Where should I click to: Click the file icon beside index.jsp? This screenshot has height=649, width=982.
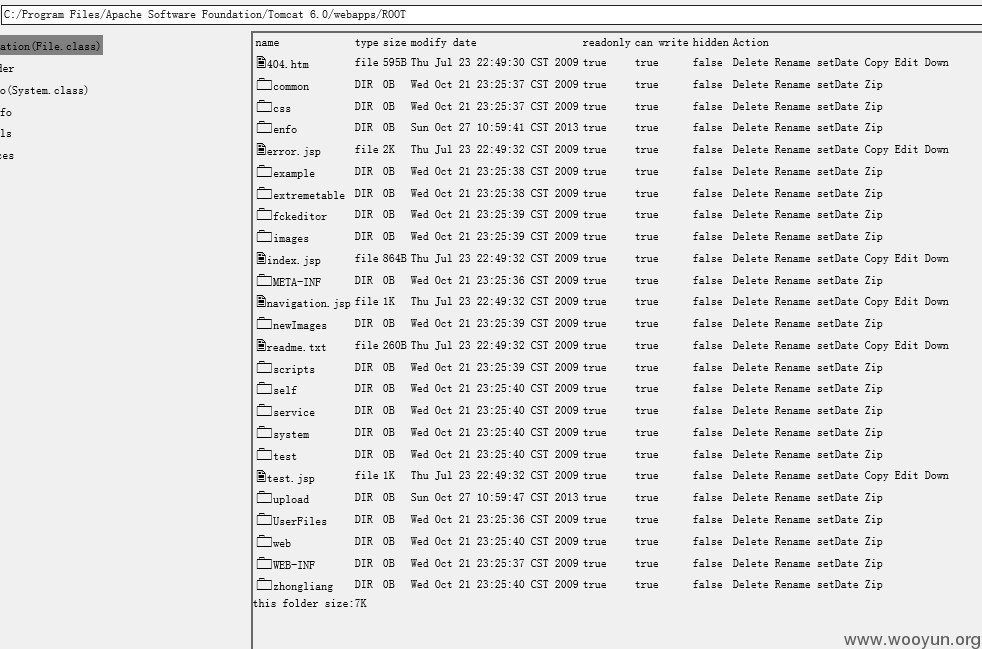coord(261,258)
